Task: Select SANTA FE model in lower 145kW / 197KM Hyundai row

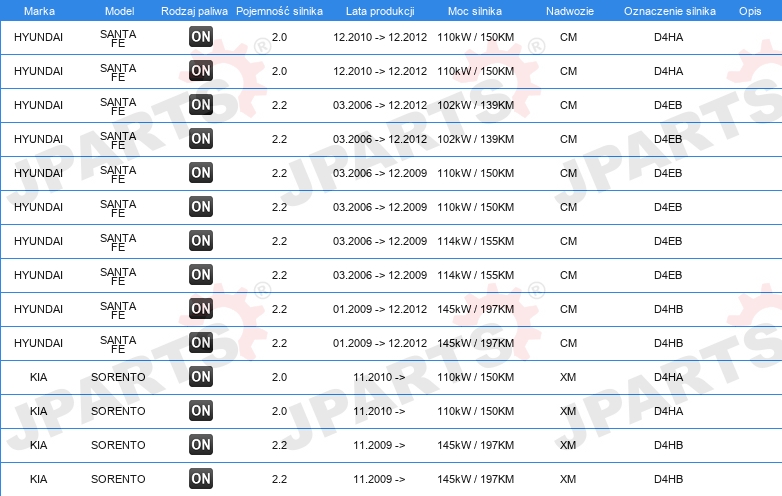Action: click(x=118, y=344)
